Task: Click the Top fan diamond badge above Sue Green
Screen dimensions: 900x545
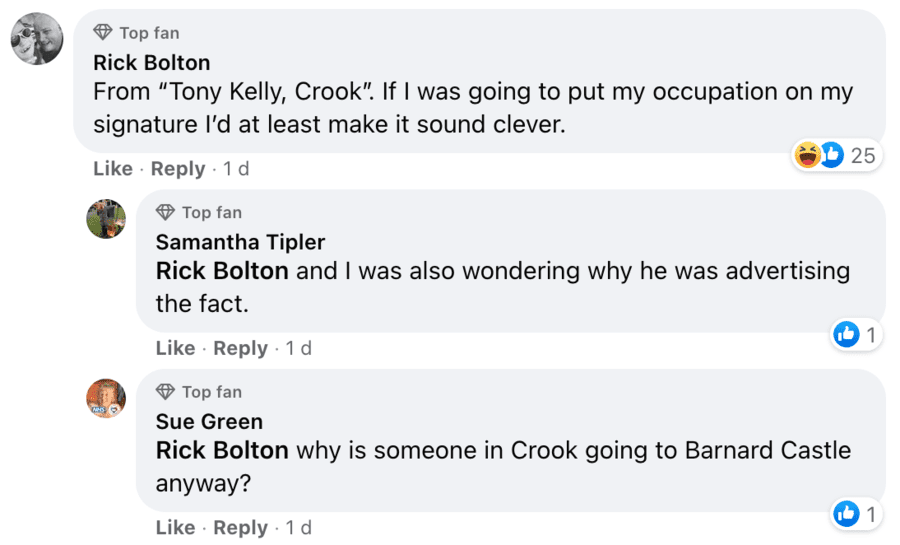Action: click(x=165, y=392)
